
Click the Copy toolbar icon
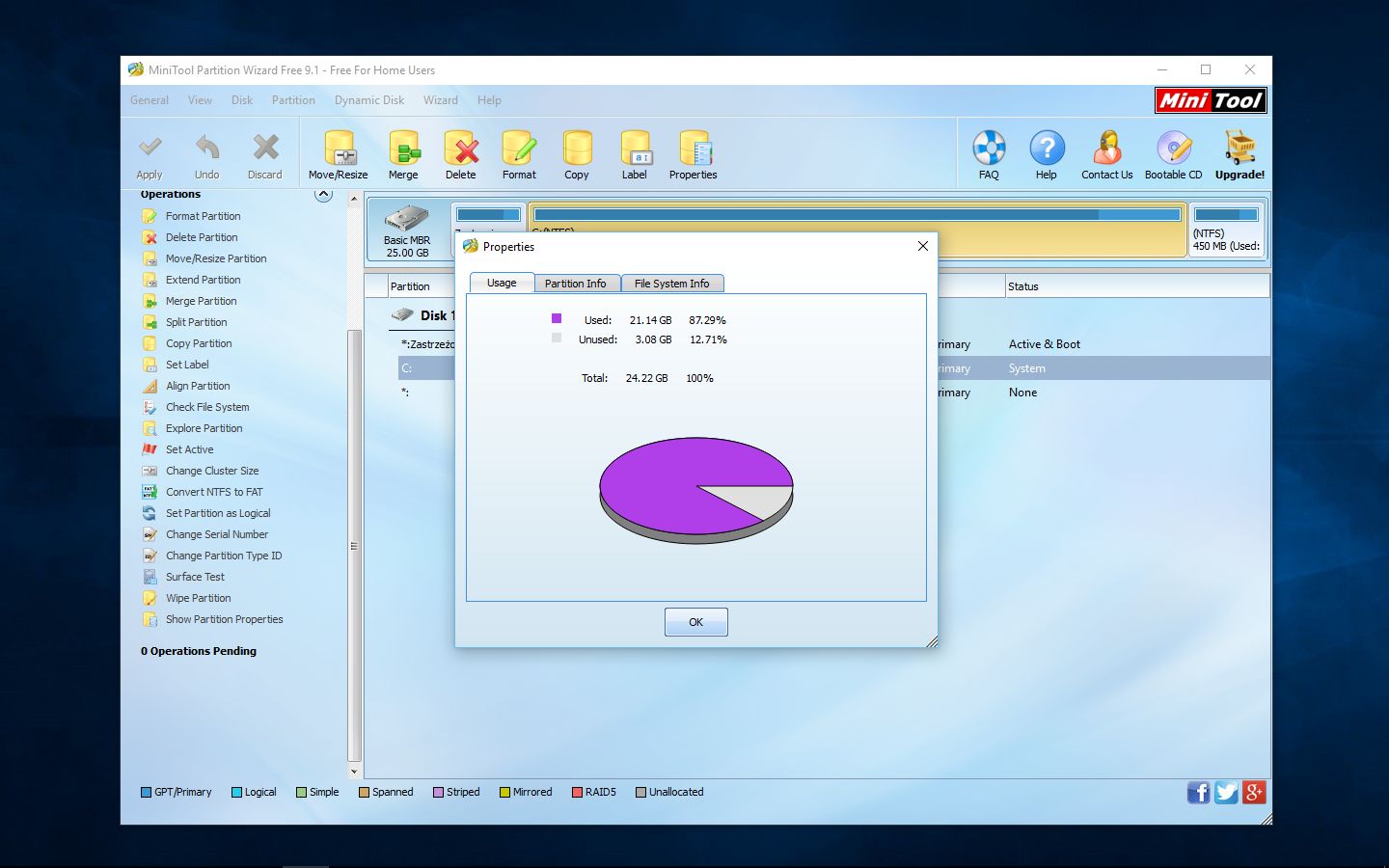[x=577, y=149]
